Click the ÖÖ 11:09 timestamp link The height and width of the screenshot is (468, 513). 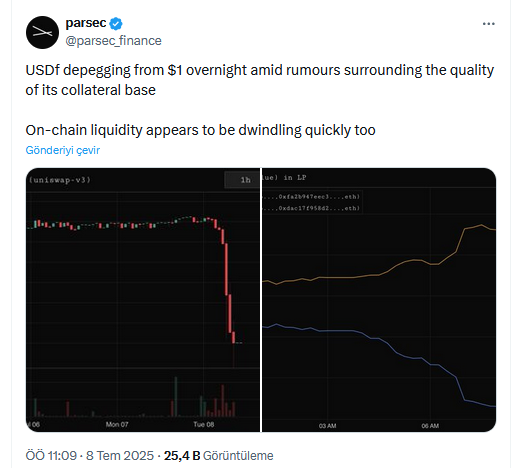[x=51, y=455]
